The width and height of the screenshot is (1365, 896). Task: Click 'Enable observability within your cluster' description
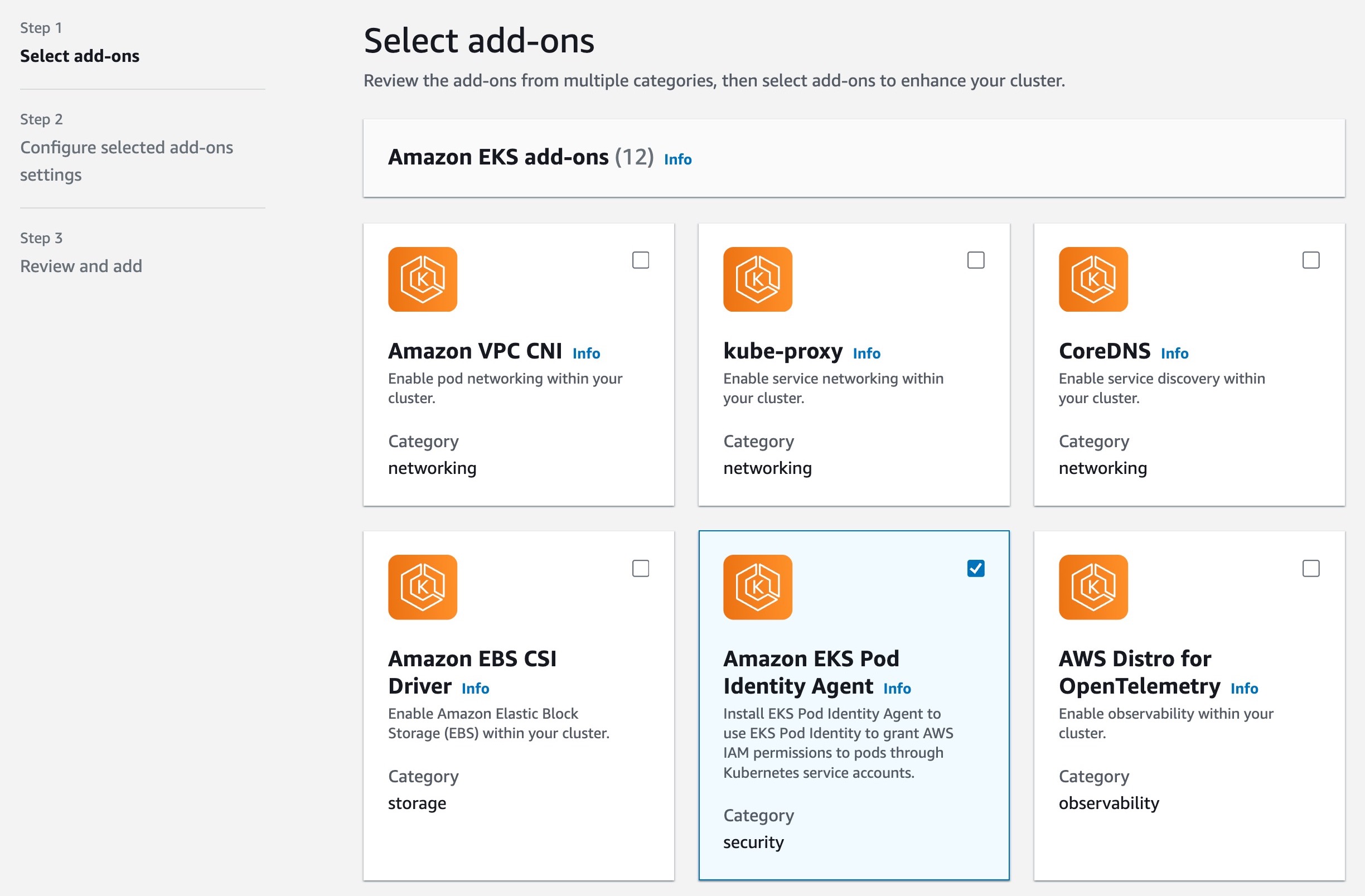(1165, 723)
